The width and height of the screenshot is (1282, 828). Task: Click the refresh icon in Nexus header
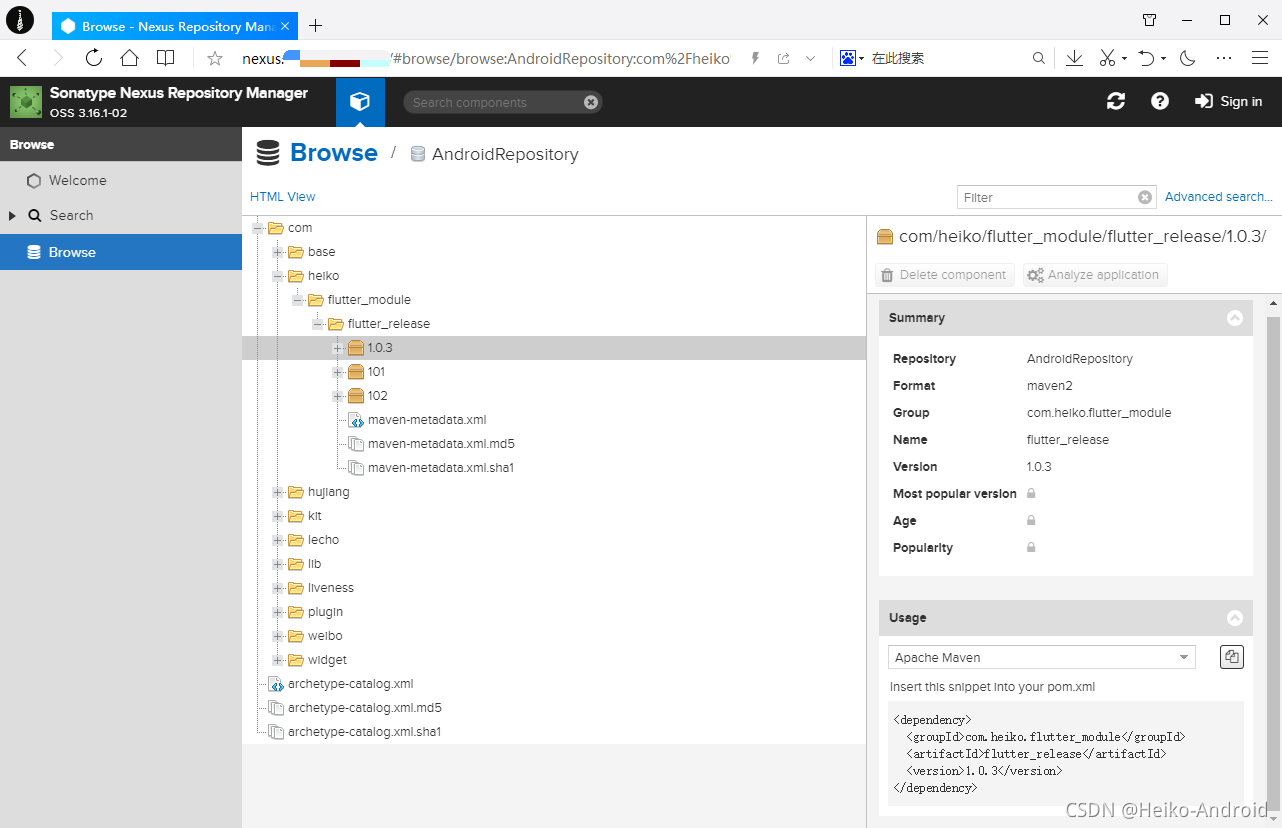pyautogui.click(x=1116, y=101)
